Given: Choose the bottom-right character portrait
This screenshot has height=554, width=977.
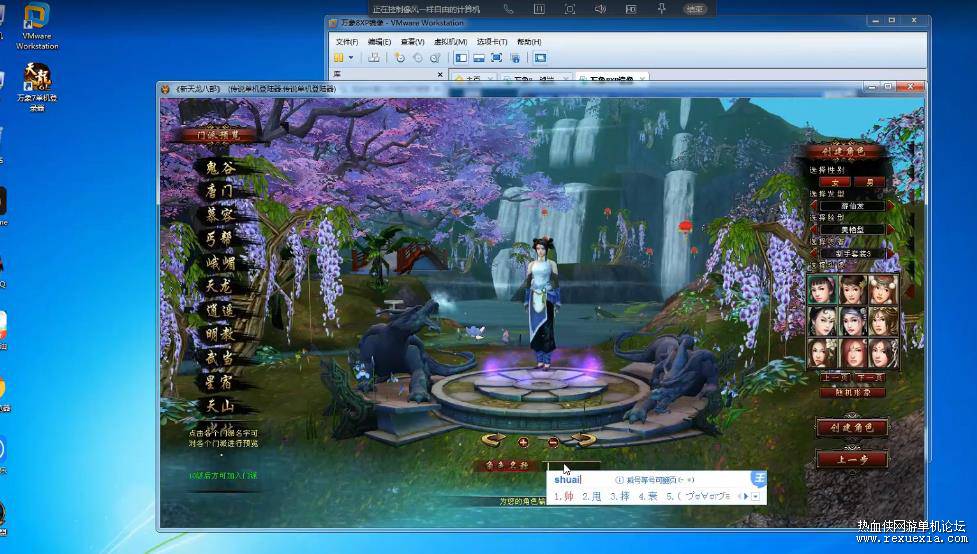Looking at the screenshot, I should 883,353.
